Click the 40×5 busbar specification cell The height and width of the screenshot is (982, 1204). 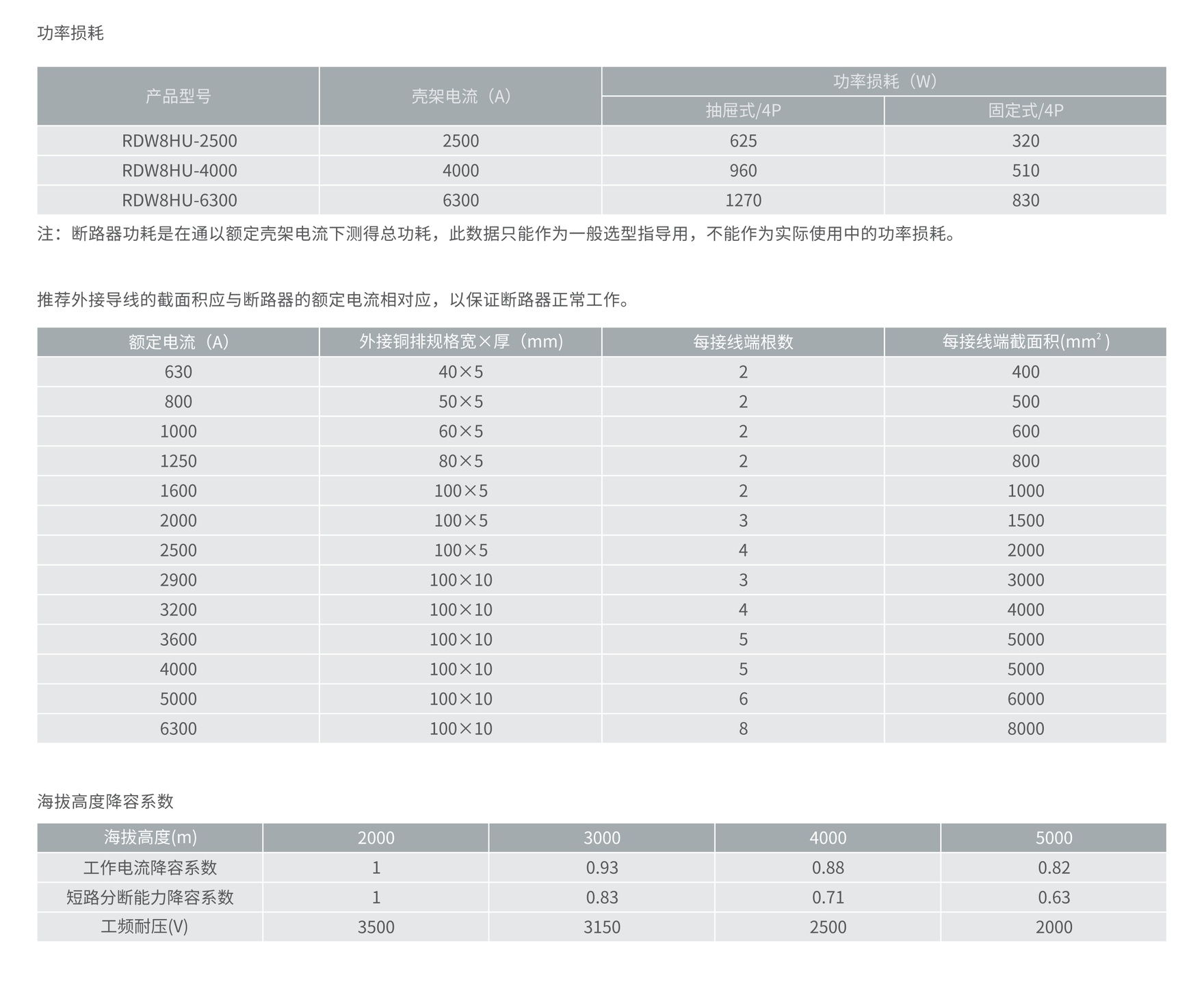[x=460, y=372]
